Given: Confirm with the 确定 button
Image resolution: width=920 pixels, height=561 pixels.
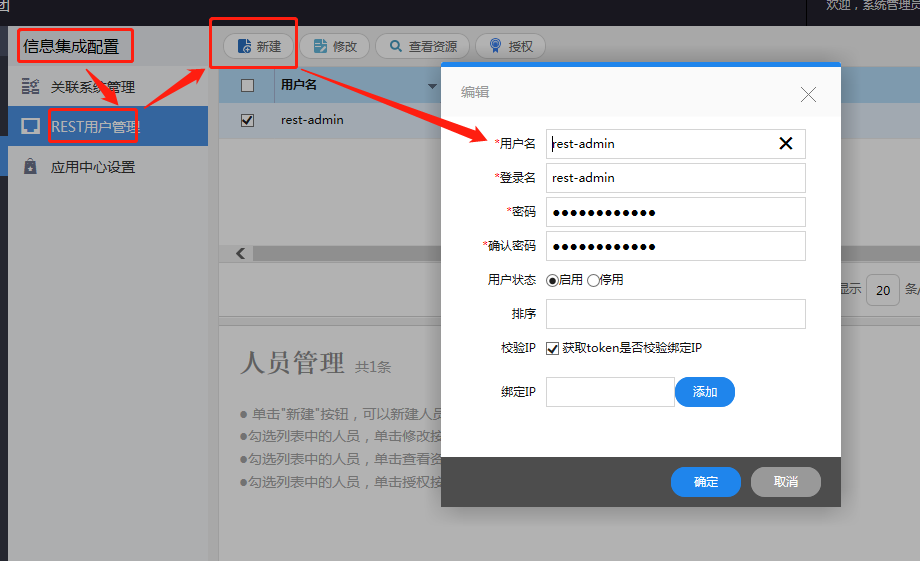Looking at the screenshot, I should (706, 482).
